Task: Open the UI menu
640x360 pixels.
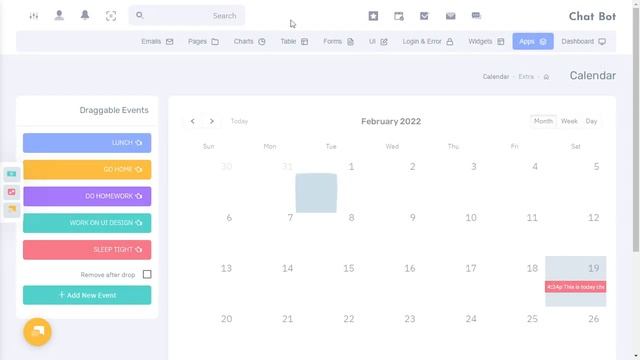Action: coord(378,42)
